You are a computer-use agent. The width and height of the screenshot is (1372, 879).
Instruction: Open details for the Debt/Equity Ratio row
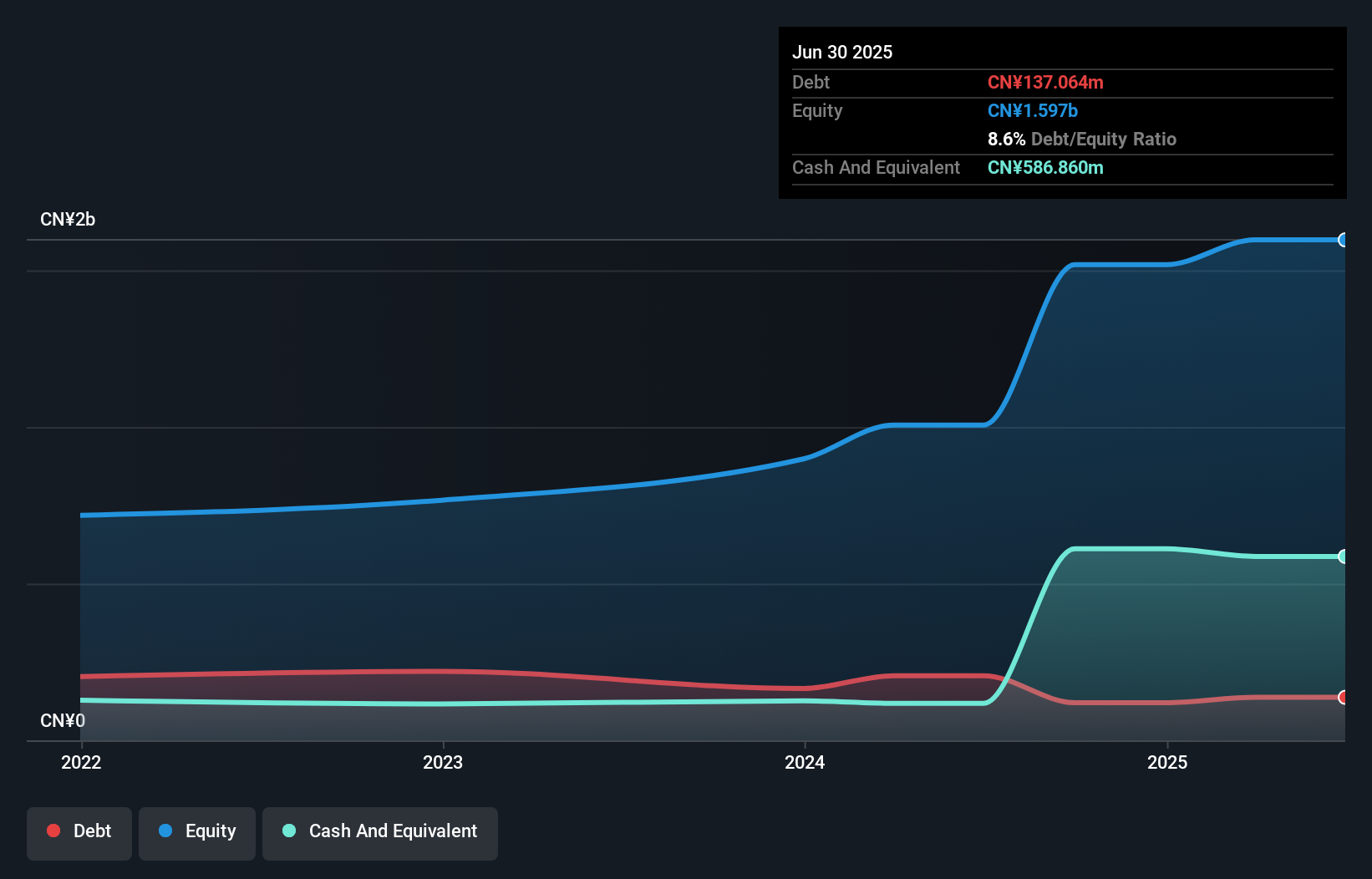[1082, 139]
